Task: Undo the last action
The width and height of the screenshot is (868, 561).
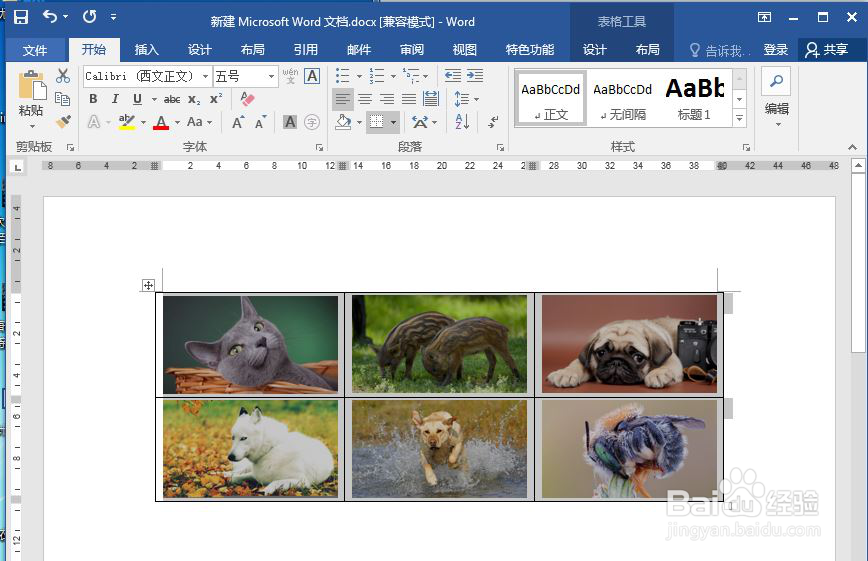Action: tap(50, 17)
